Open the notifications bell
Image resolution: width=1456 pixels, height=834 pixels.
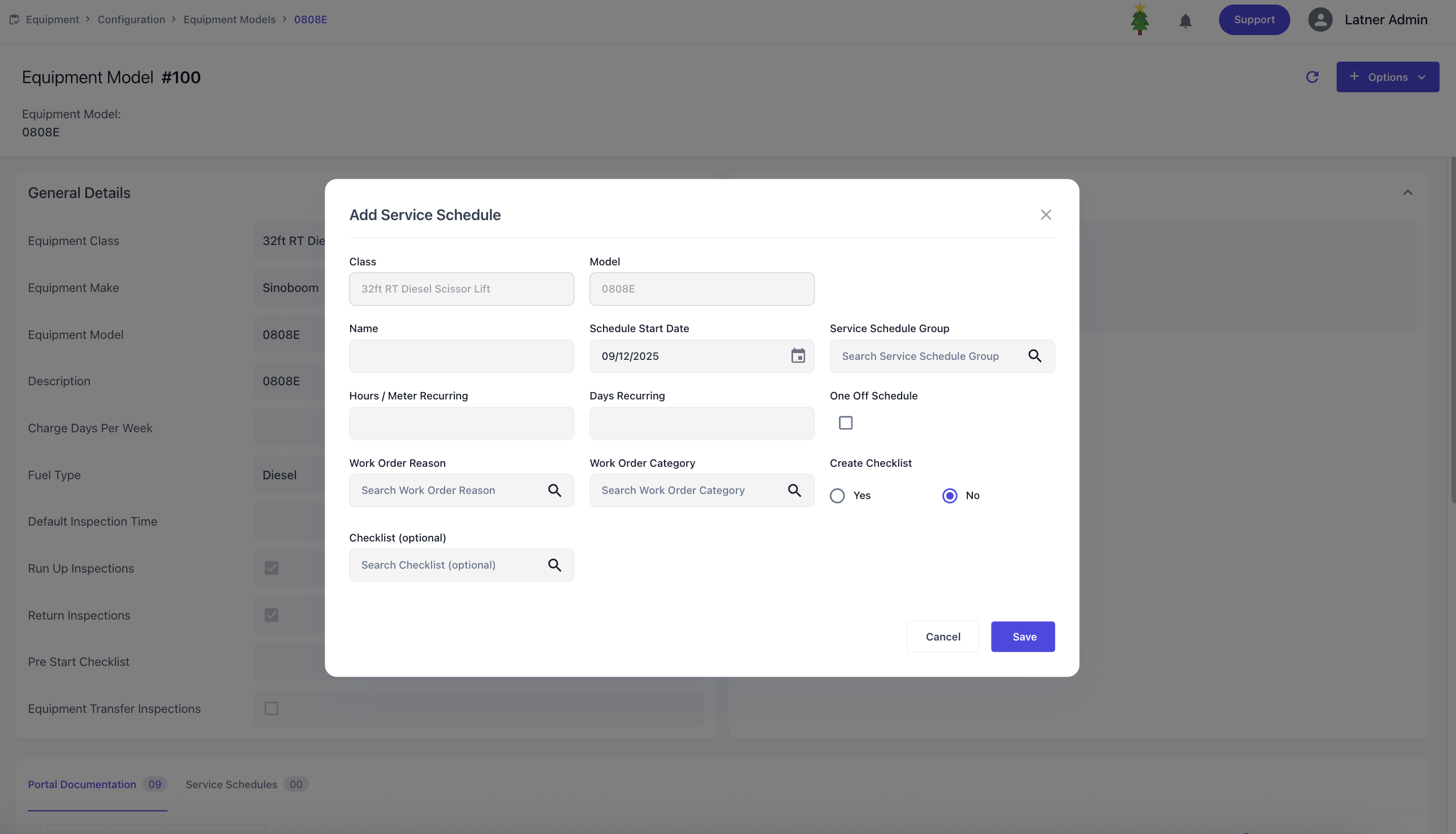coord(1185,21)
